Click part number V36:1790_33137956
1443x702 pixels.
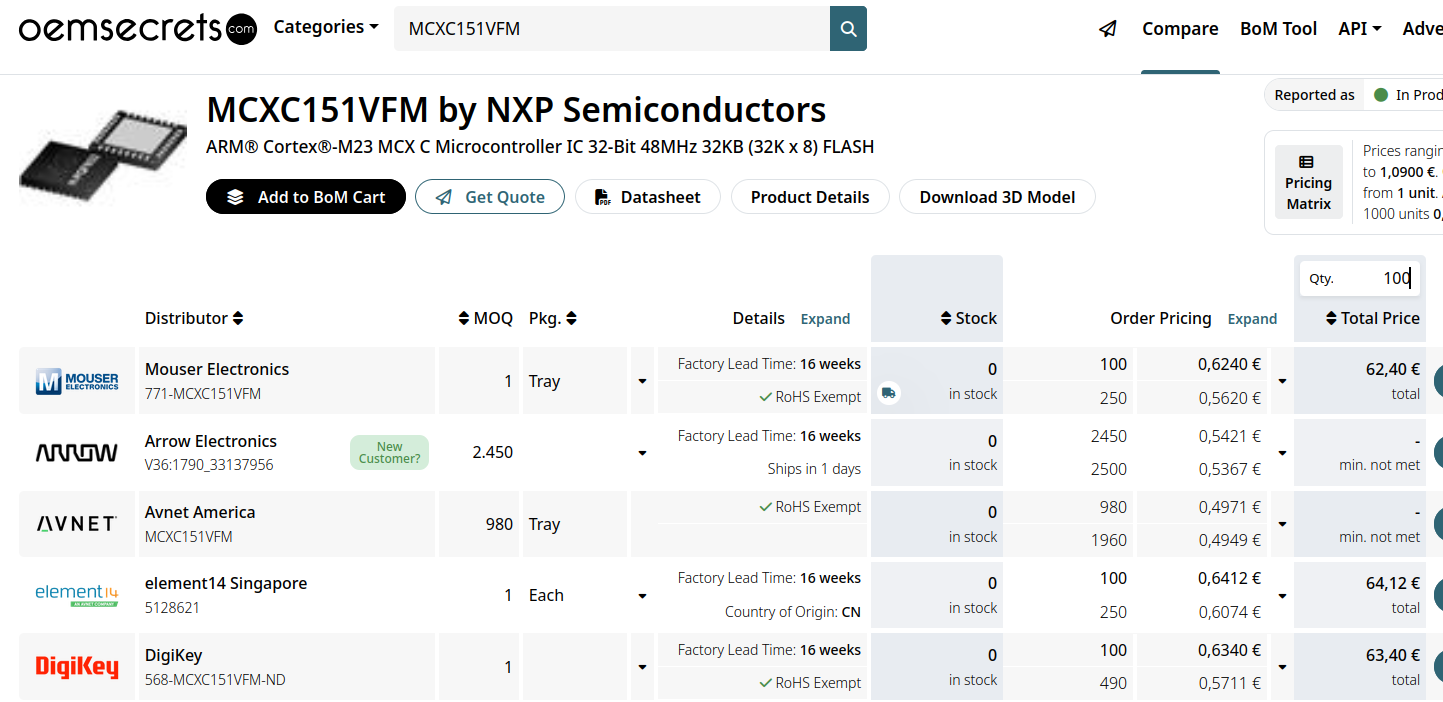coord(209,465)
